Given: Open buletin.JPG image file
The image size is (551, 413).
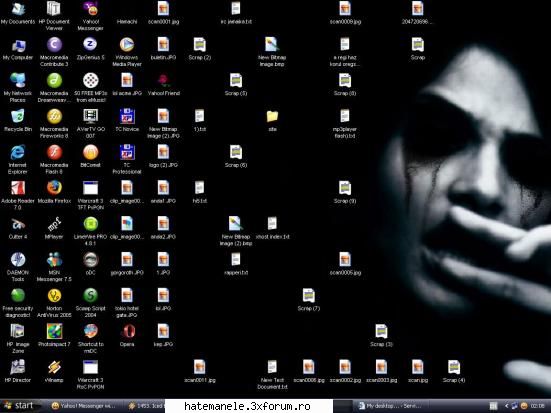Looking at the screenshot, I should 163,49.
